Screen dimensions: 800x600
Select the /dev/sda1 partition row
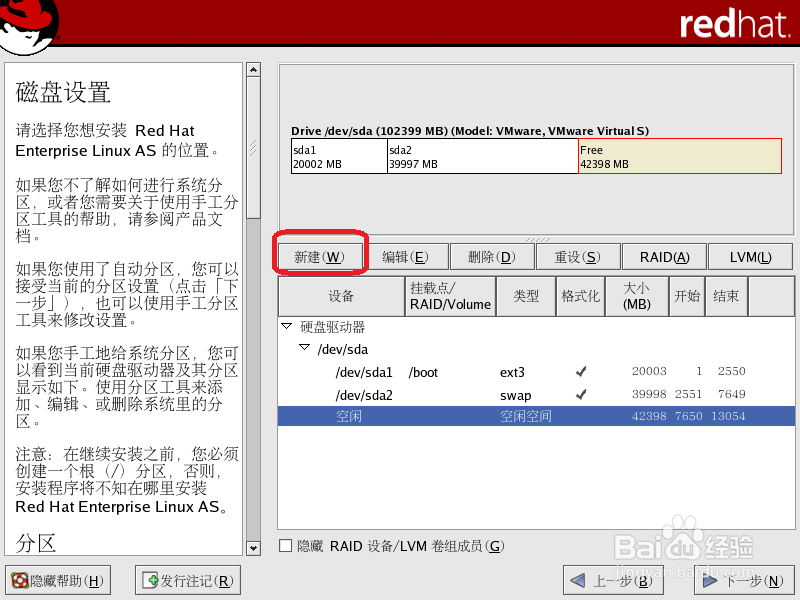tap(536, 372)
